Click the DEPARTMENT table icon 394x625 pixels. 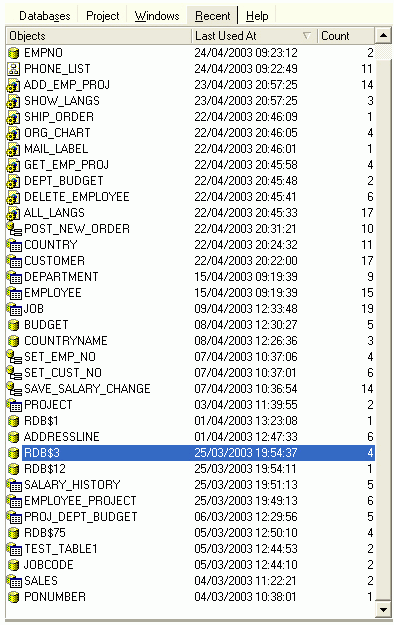[14, 277]
